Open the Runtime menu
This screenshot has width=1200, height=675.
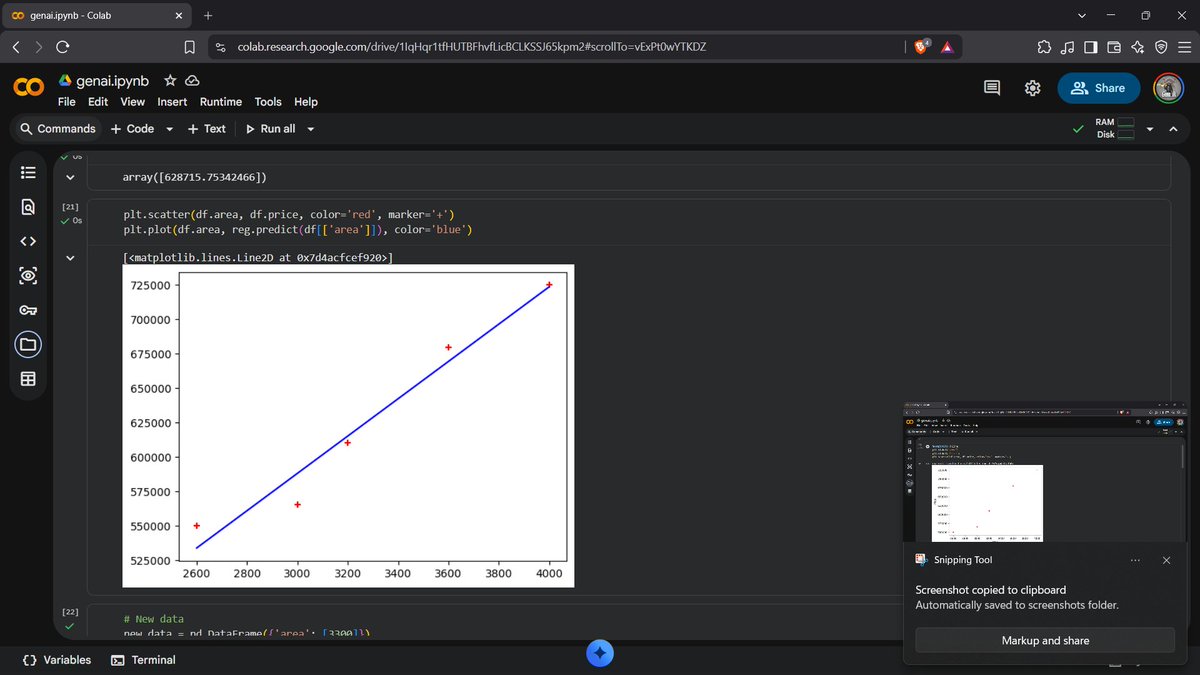[221, 102]
